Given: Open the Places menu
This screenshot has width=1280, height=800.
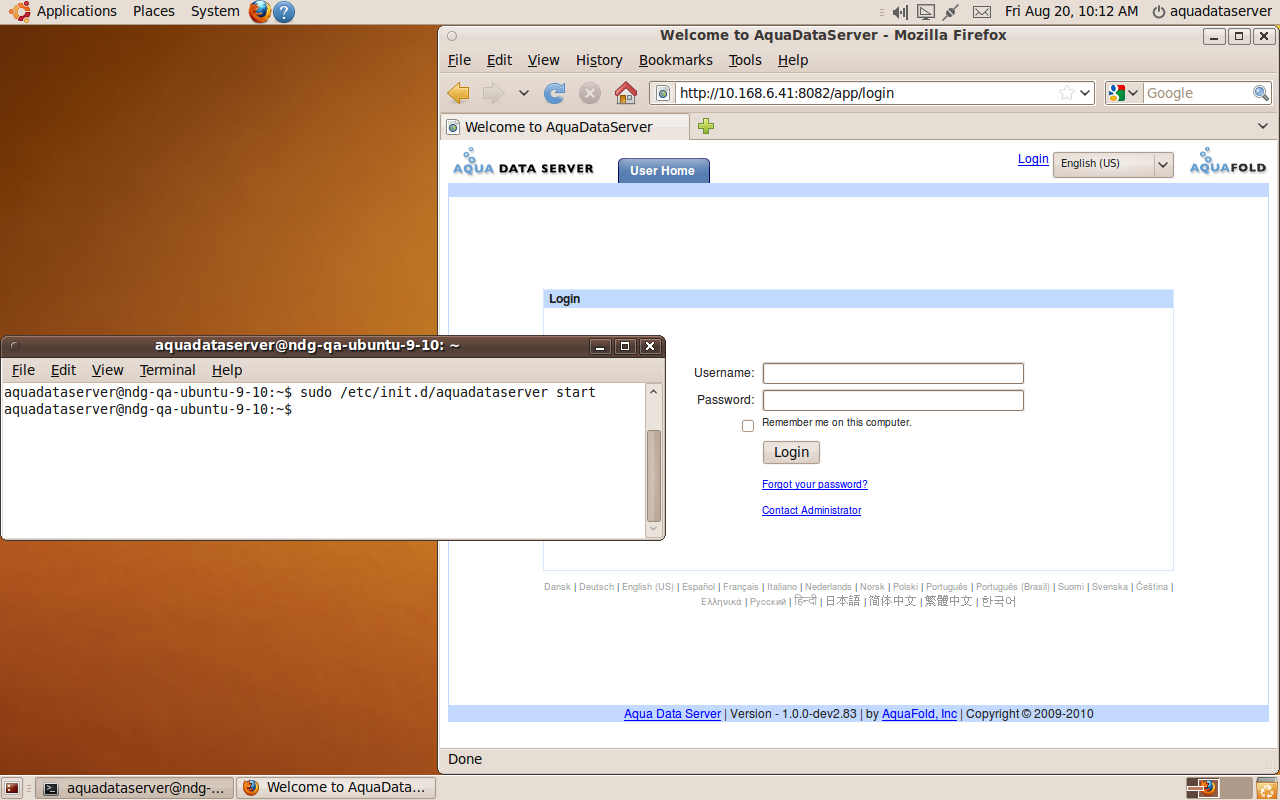Looking at the screenshot, I should tap(154, 11).
